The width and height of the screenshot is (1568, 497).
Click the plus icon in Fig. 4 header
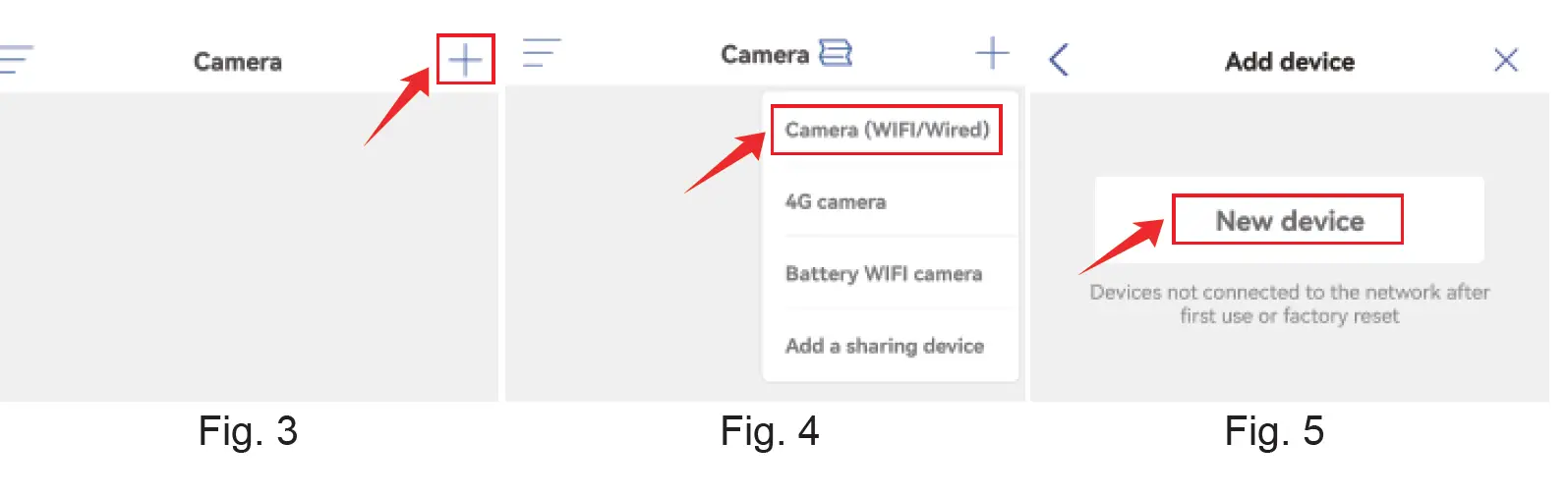(x=992, y=53)
